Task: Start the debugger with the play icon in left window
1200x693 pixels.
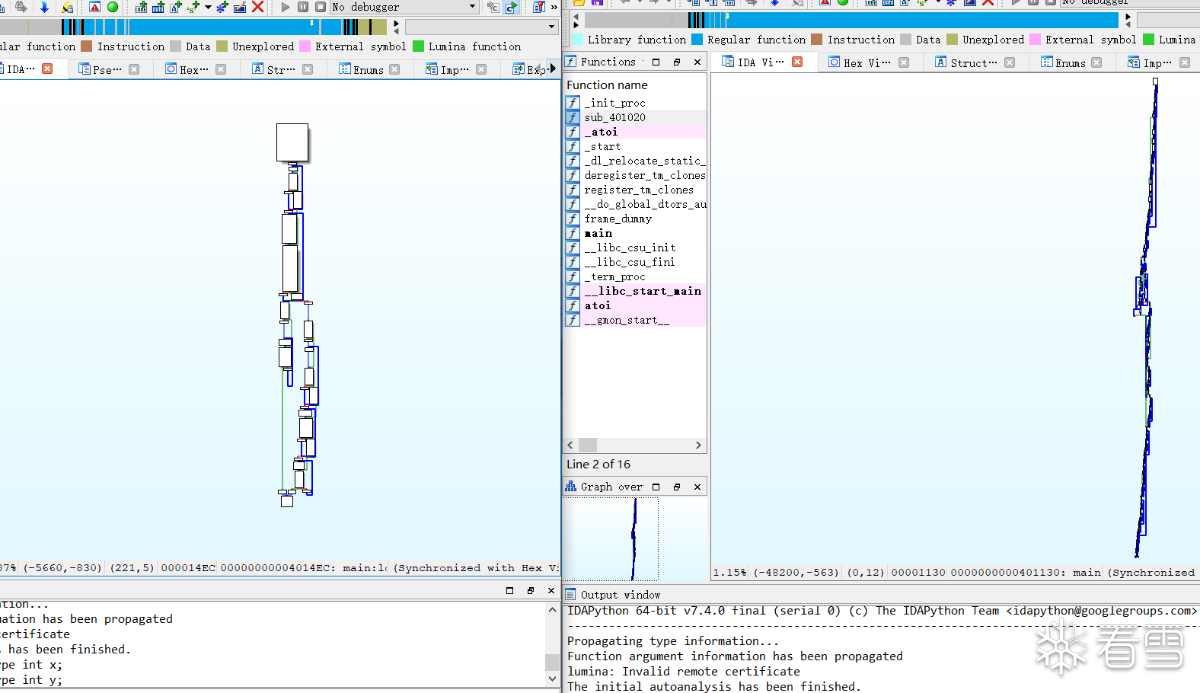Action: [286, 7]
